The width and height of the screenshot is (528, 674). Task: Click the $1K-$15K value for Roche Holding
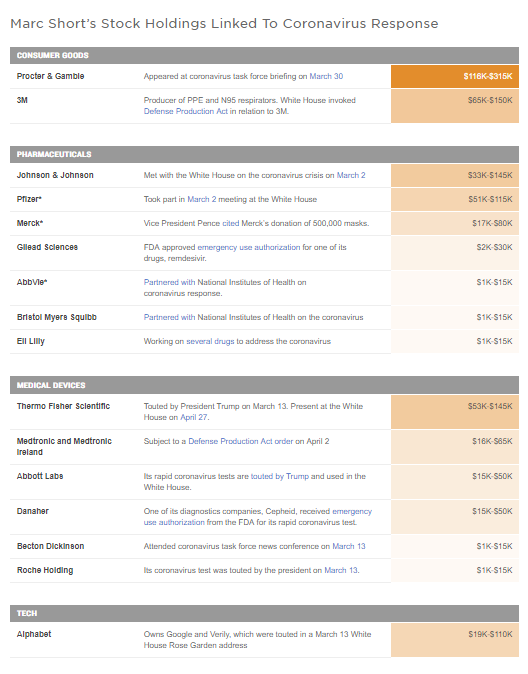pos(494,570)
